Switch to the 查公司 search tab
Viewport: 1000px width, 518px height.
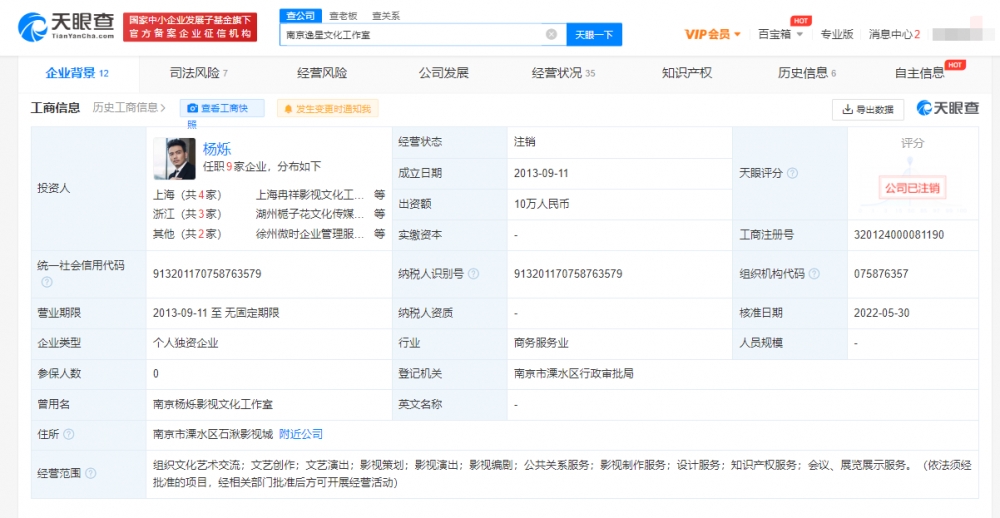(299, 16)
